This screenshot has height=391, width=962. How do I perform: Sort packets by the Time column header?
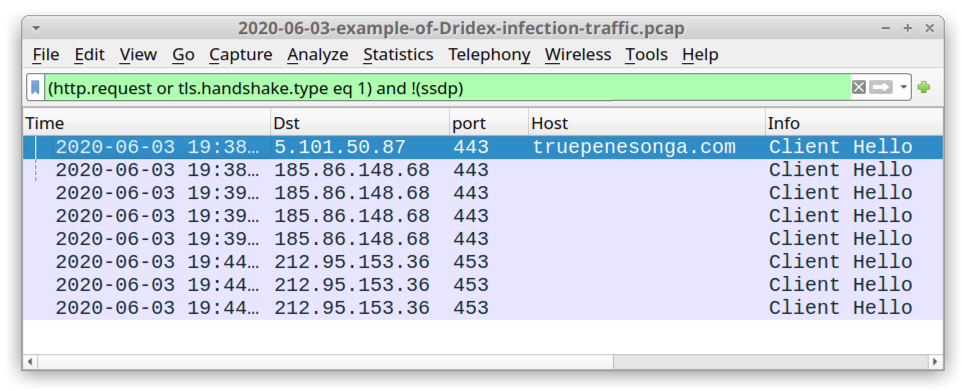click(x=147, y=123)
